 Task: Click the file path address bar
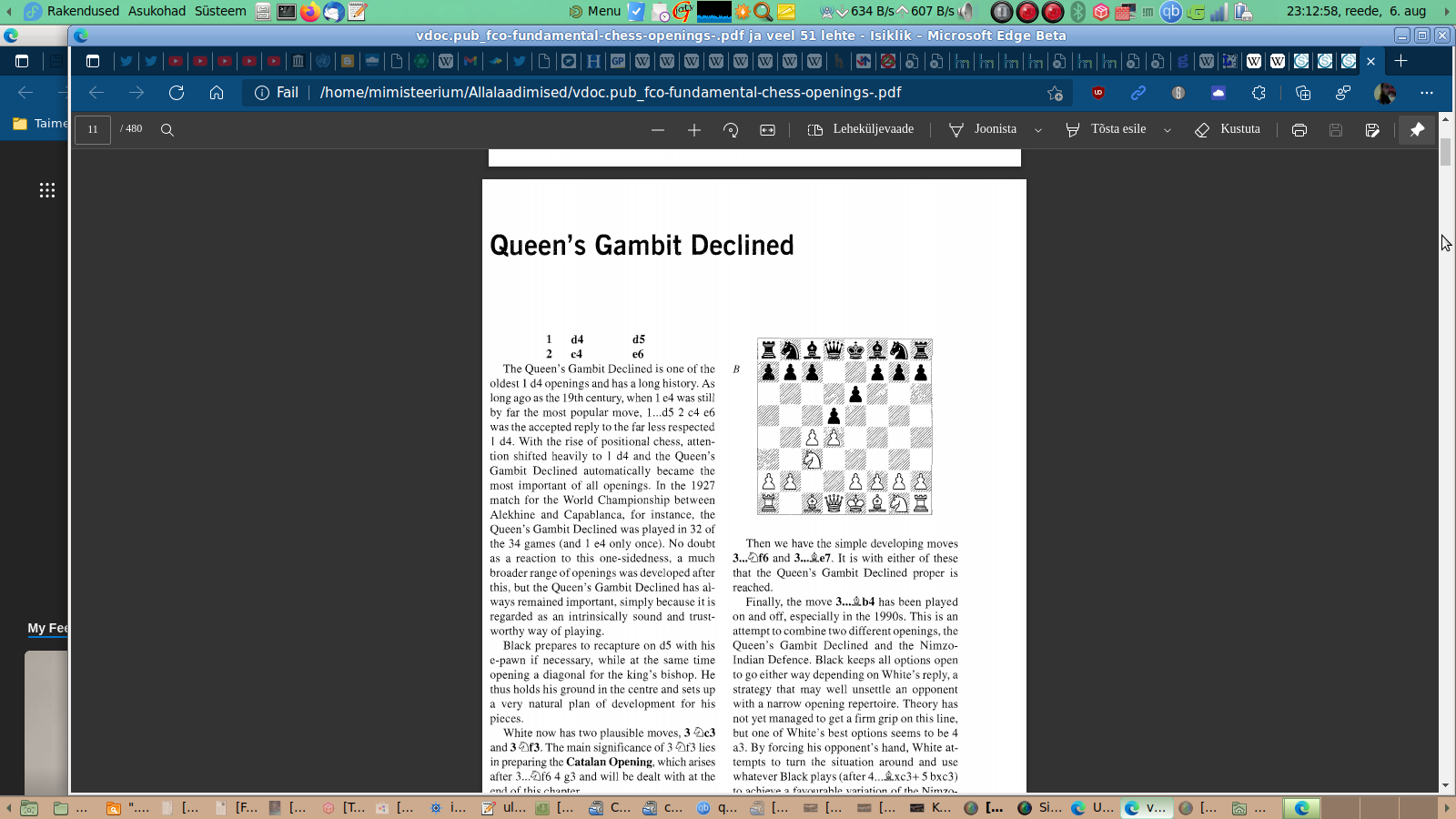pos(610,93)
